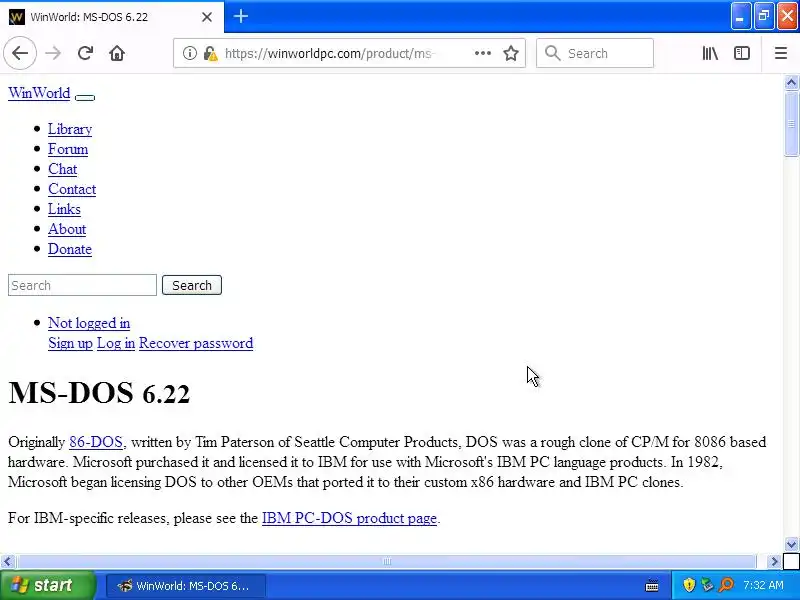The width and height of the screenshot is (800, 600).
Task: Click the page Search button
Action: point(192,285)
